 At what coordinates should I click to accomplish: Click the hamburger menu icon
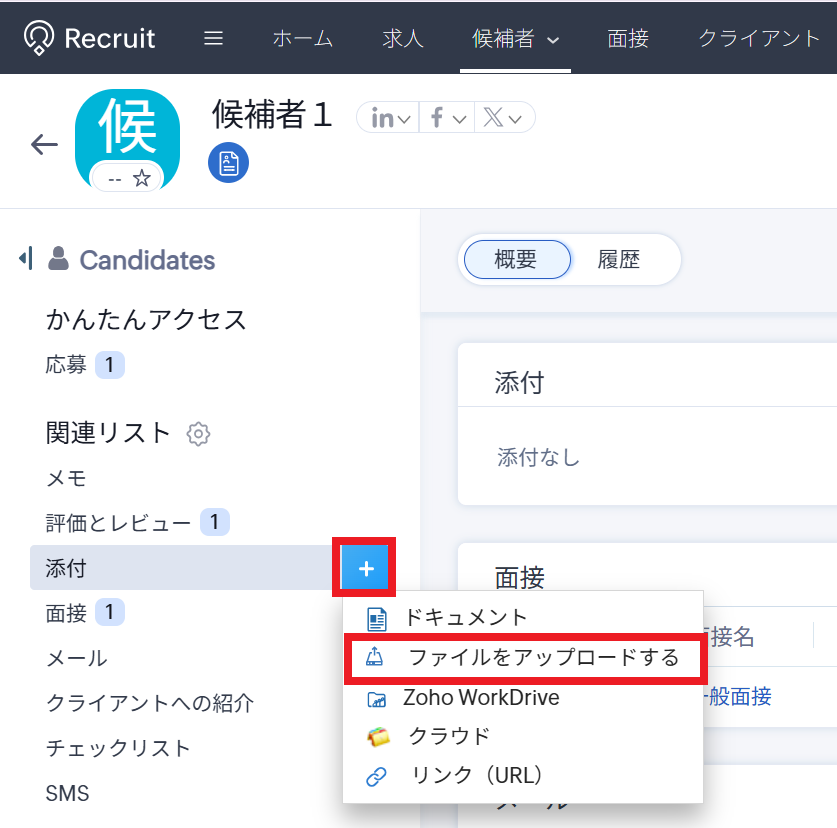click(213, 39)
